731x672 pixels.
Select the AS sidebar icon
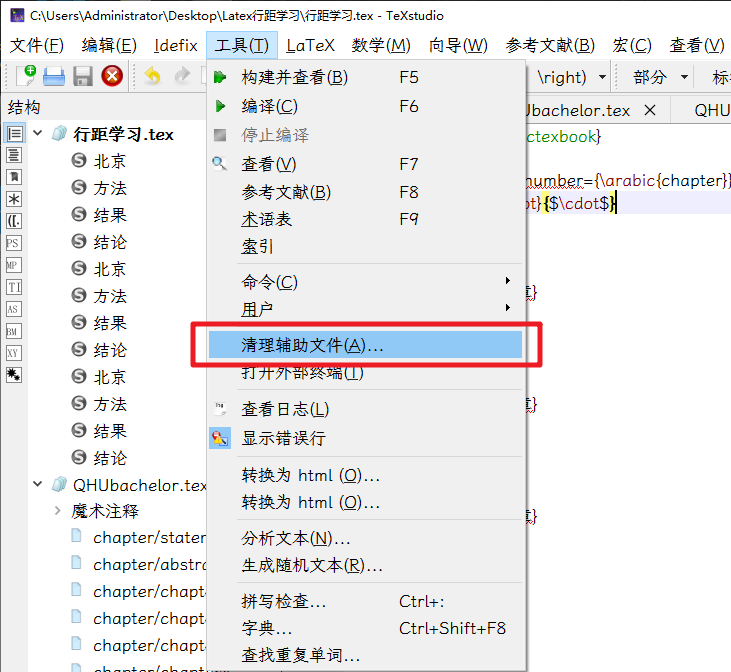pyautogui.click(x=14, y=309)
